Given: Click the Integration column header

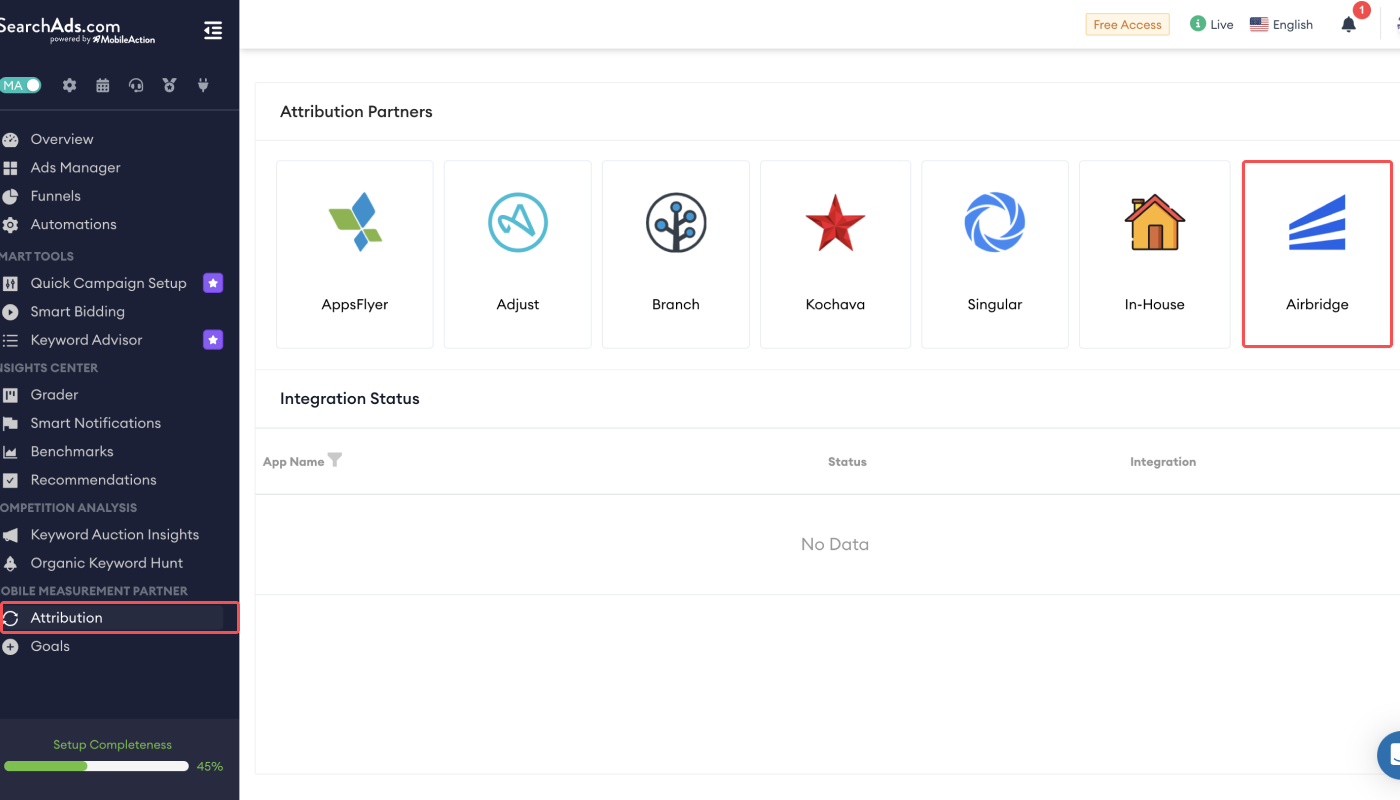Looking at the screenshot, I should click(1163, 462).
